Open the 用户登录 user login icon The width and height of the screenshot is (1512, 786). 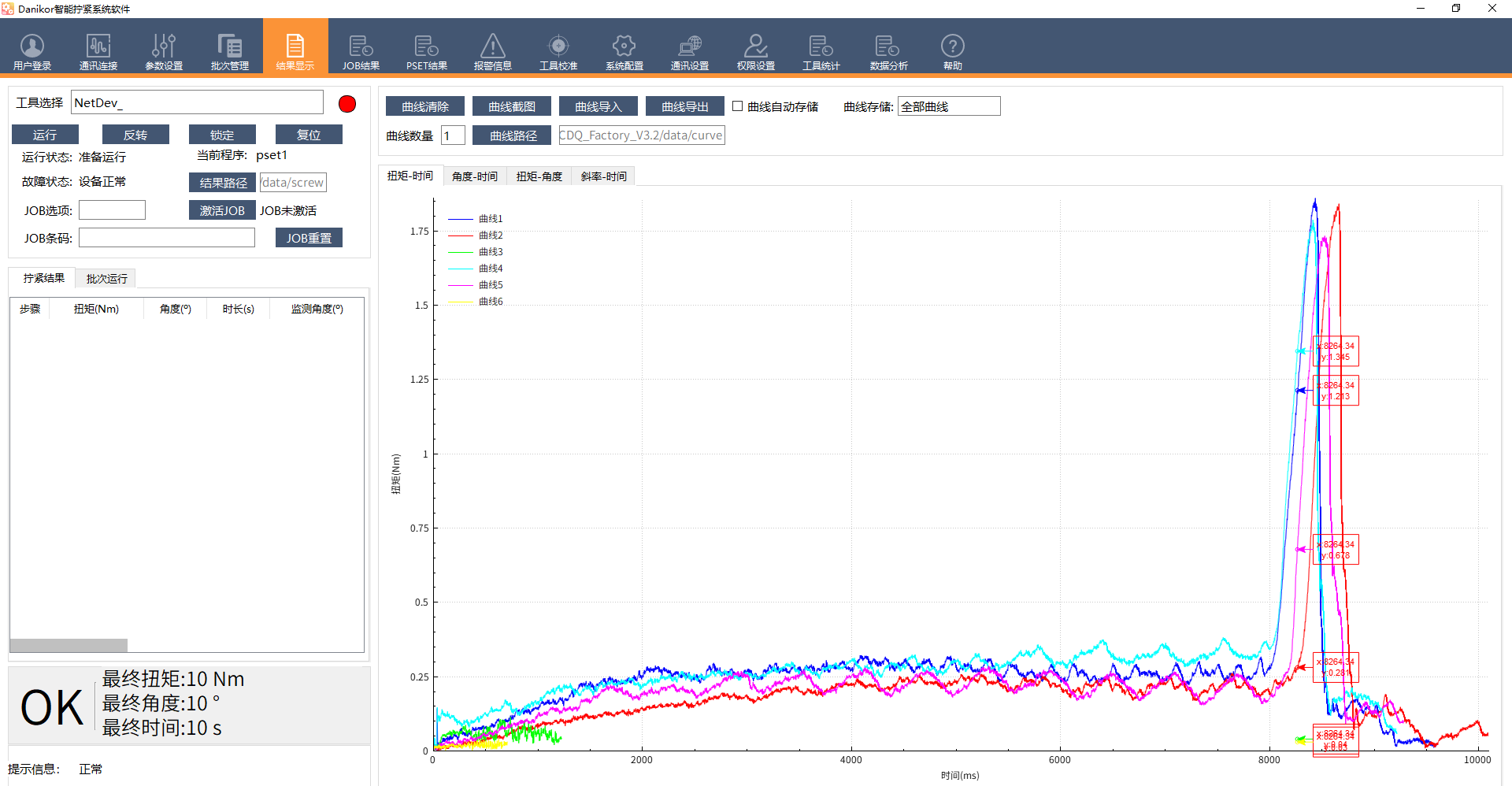(x=32, y=52)
